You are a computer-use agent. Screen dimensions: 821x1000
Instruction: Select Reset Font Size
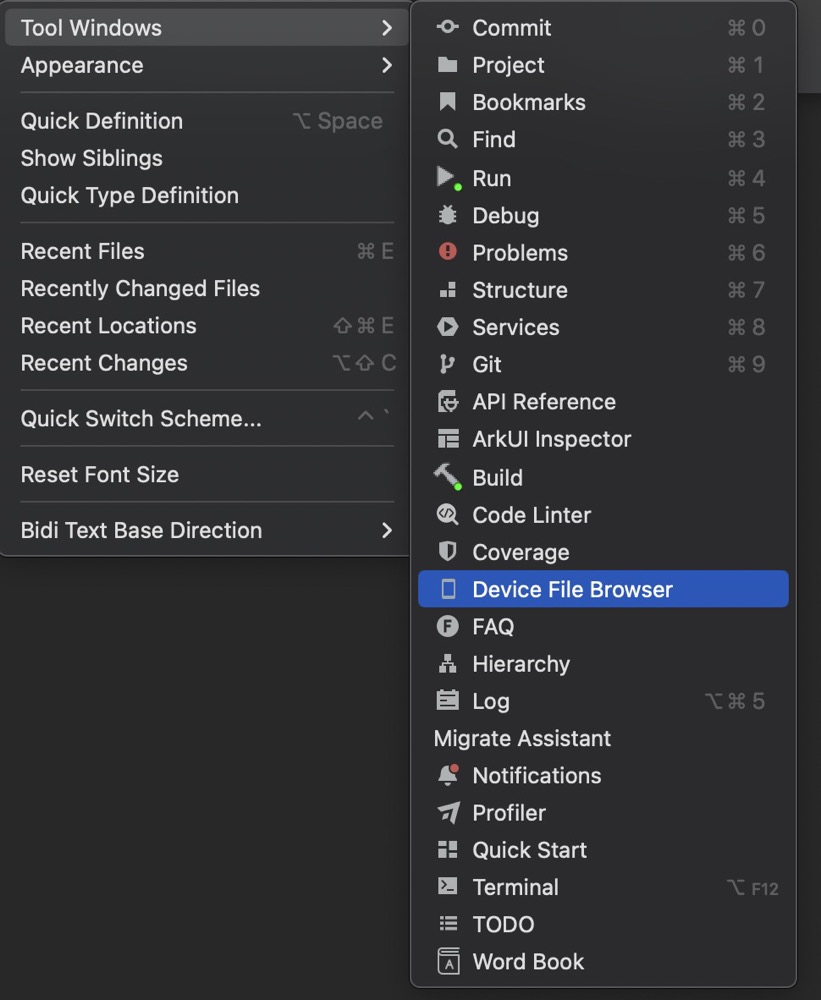coord(207,474)
